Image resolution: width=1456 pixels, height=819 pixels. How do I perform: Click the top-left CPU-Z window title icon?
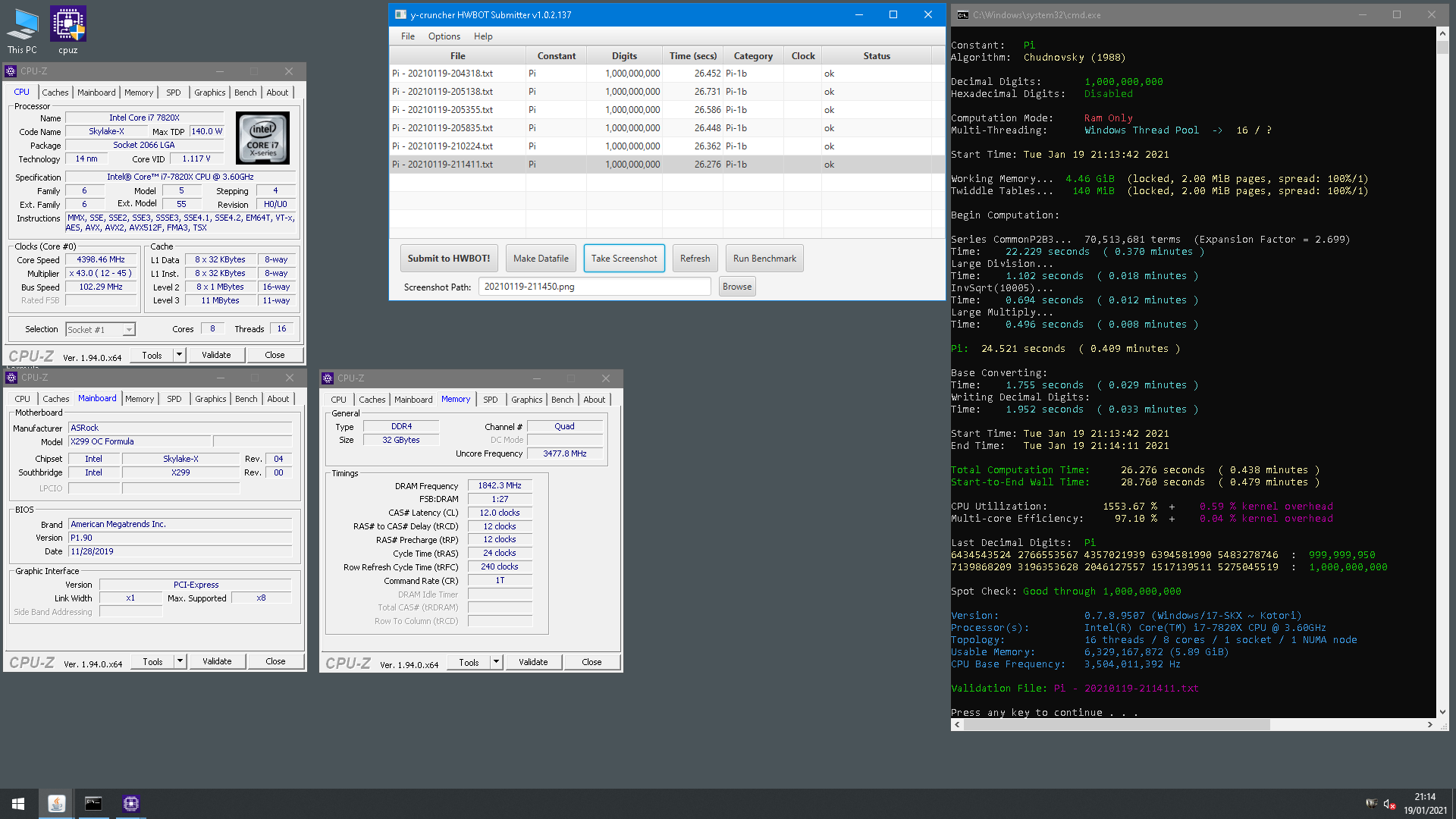click(x=11, y=71)
